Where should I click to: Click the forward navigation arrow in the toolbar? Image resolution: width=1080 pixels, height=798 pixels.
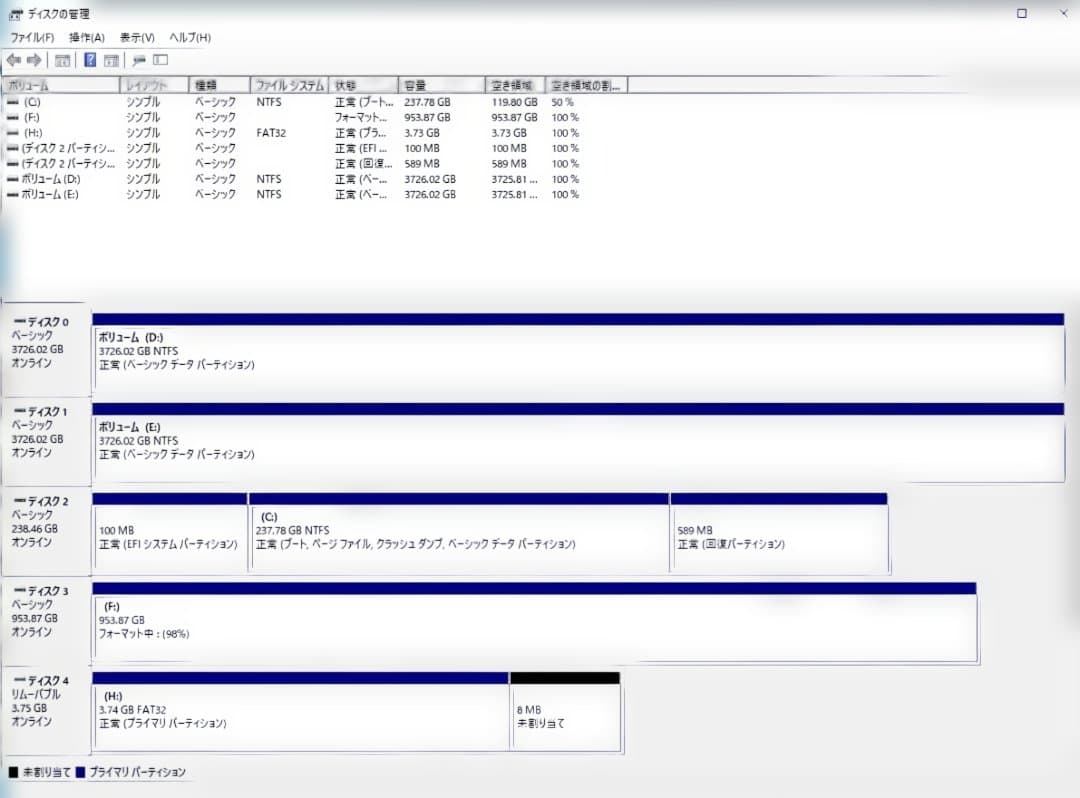34,60
